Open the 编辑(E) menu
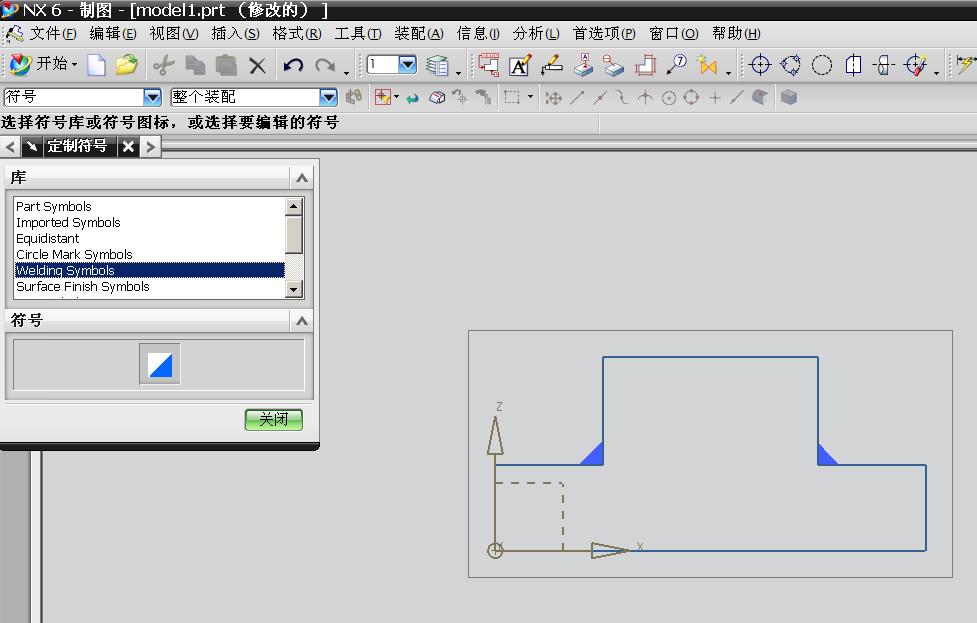The image size is (977, 623). point(112,34)
